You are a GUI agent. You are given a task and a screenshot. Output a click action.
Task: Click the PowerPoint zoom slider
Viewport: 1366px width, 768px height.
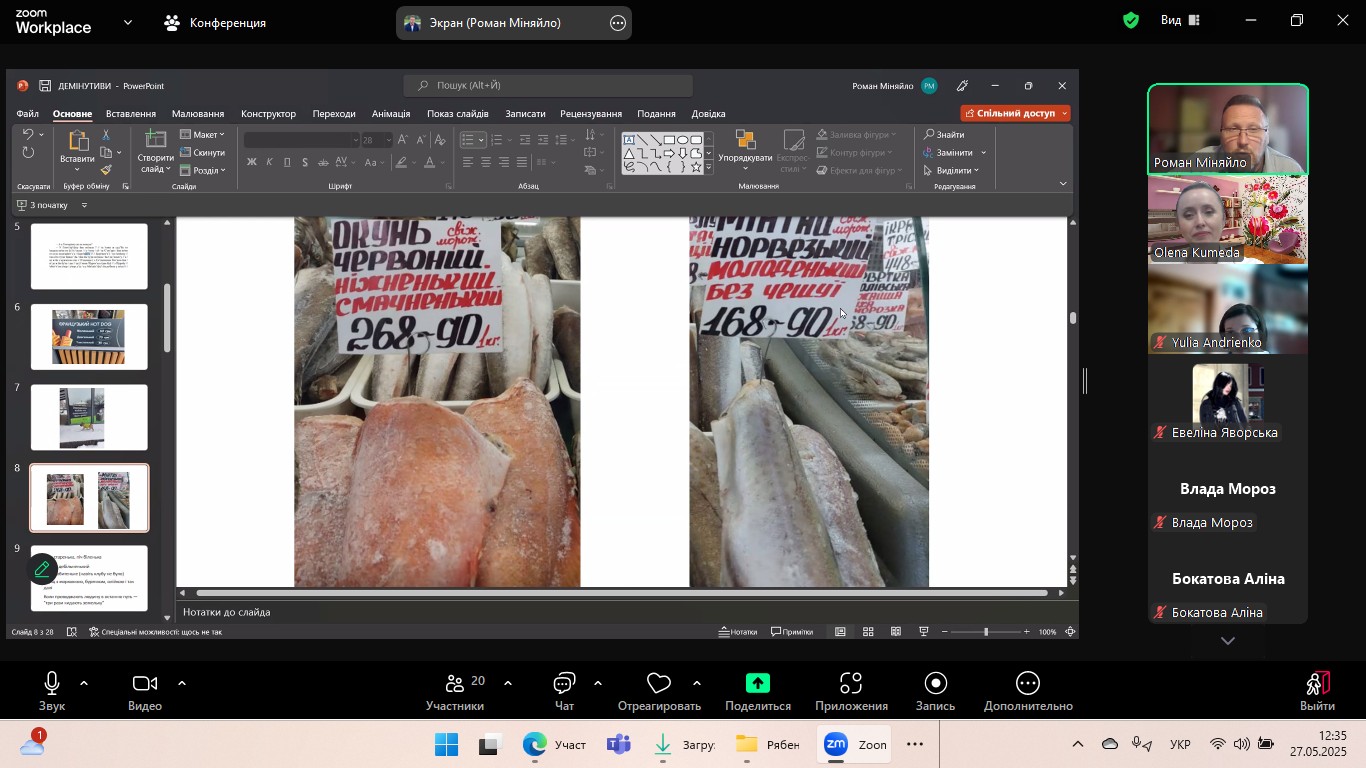click(x=985, y=632)
